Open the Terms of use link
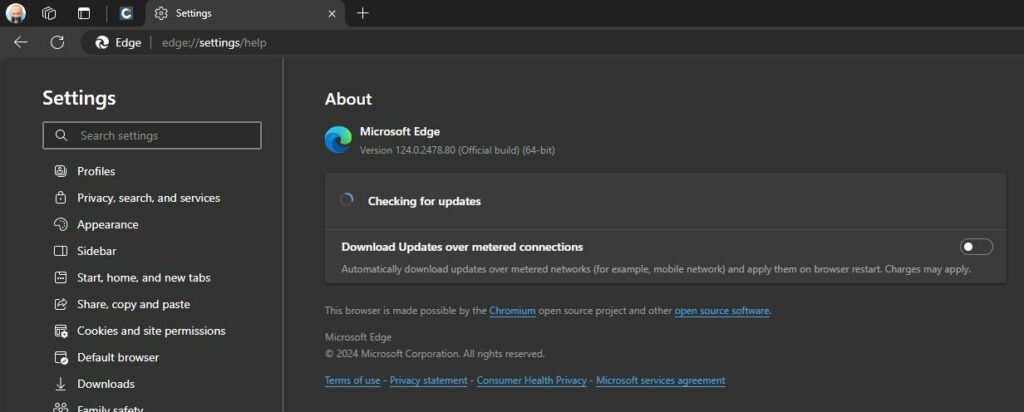 [353, 381]
